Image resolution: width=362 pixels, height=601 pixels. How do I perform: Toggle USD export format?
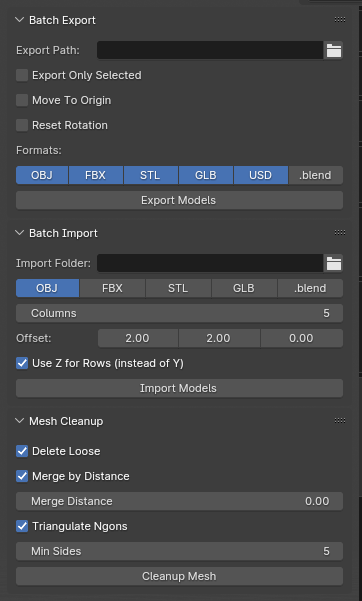(x=261, y=175)
